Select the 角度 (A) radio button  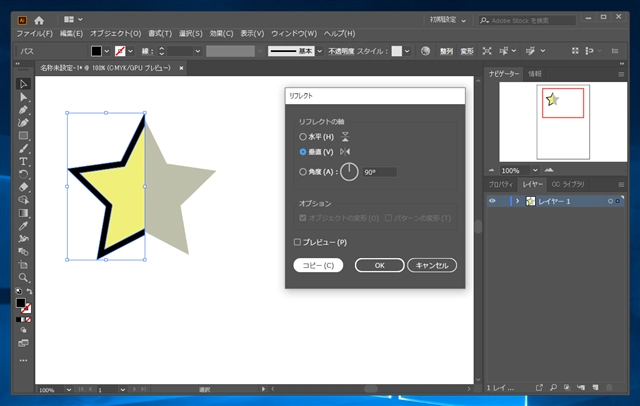click(x=303, y=172)
